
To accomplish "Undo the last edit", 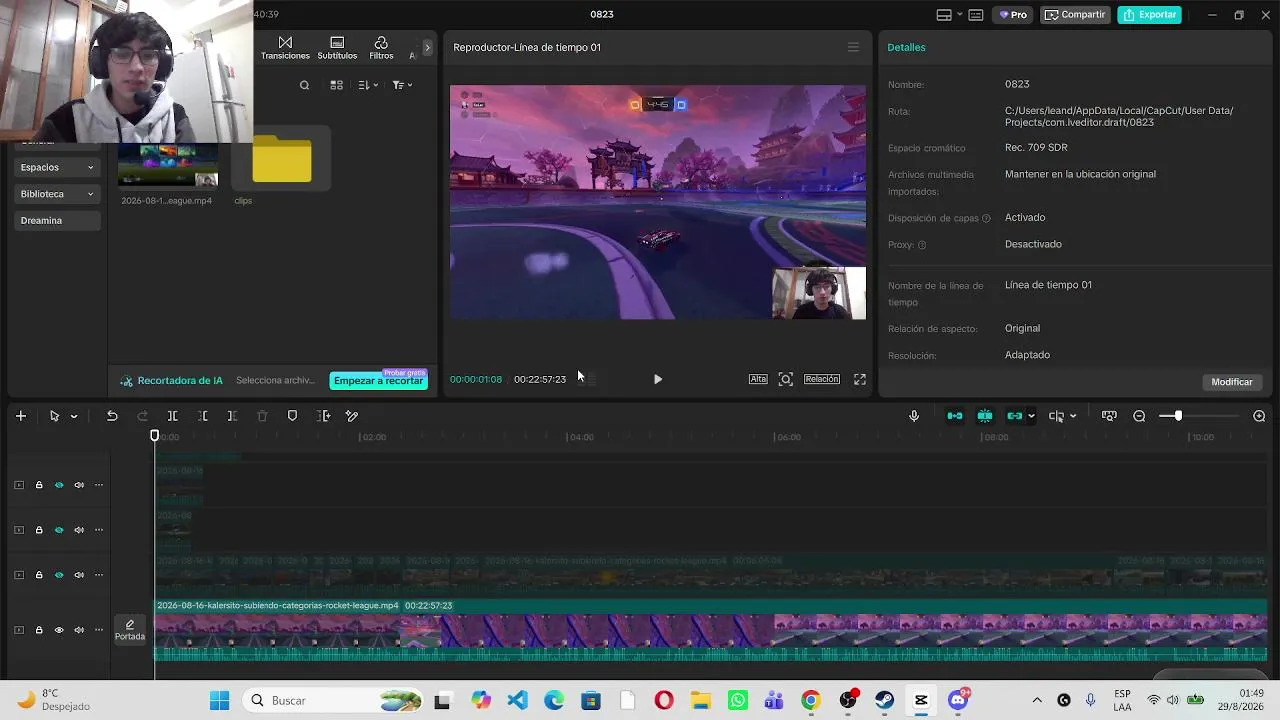I will pos(112,416).
